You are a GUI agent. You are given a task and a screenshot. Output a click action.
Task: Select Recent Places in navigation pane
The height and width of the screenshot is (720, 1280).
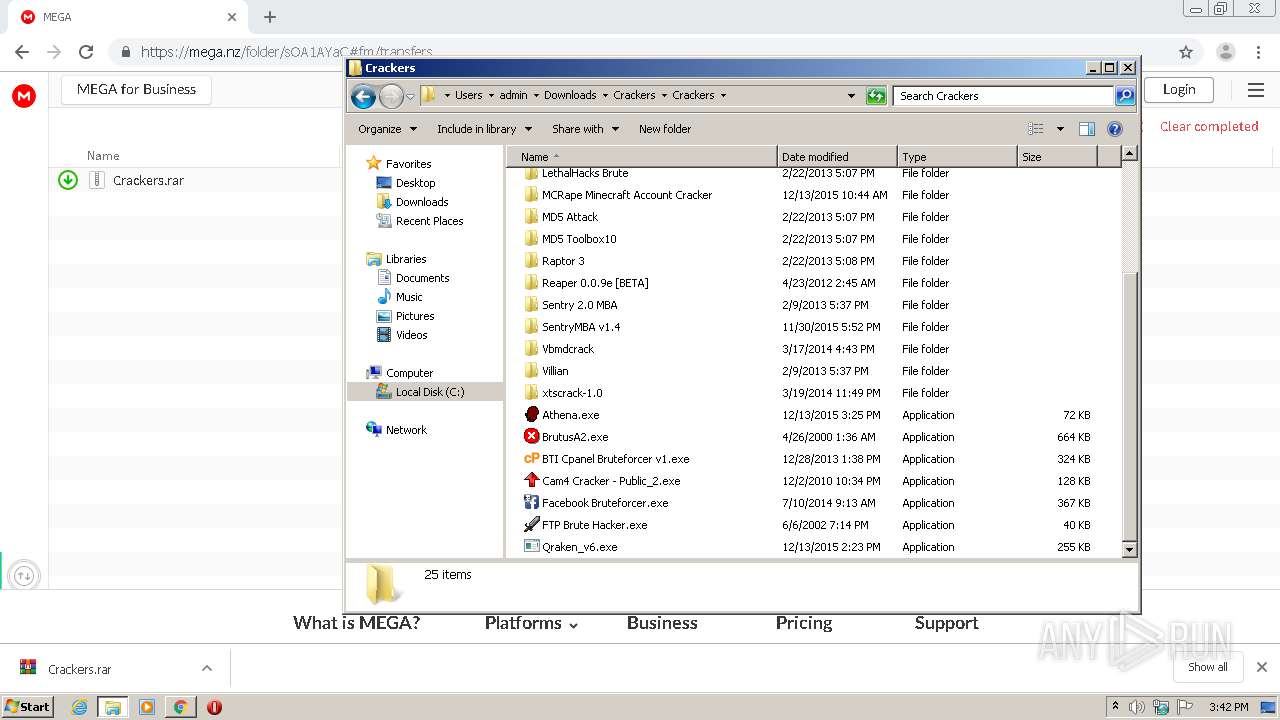pos(429,221)
